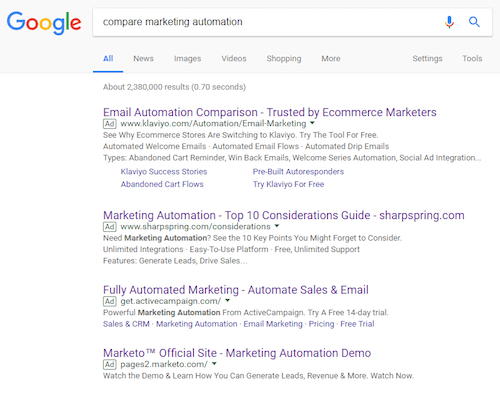
Task: Click 'About 2,380,000 results' stats text
Action: (174, 87)
